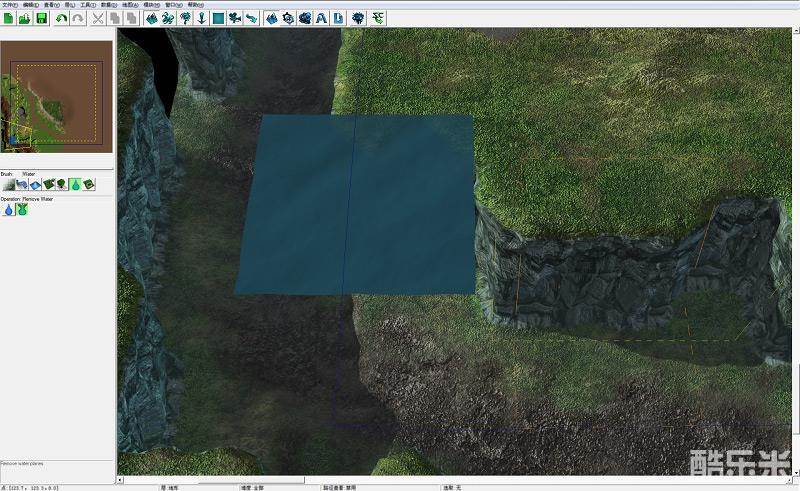800x491 pixels.
Task: Open the 窗口 (Window) menu
Action: pyautogui.click(x=172, y=4)
